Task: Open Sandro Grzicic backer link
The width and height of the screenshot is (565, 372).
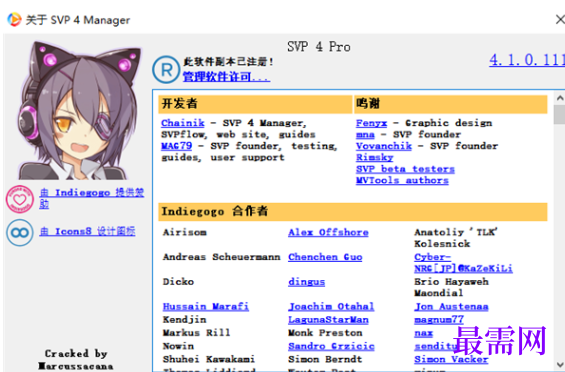Action: click(x=331, y=346)
